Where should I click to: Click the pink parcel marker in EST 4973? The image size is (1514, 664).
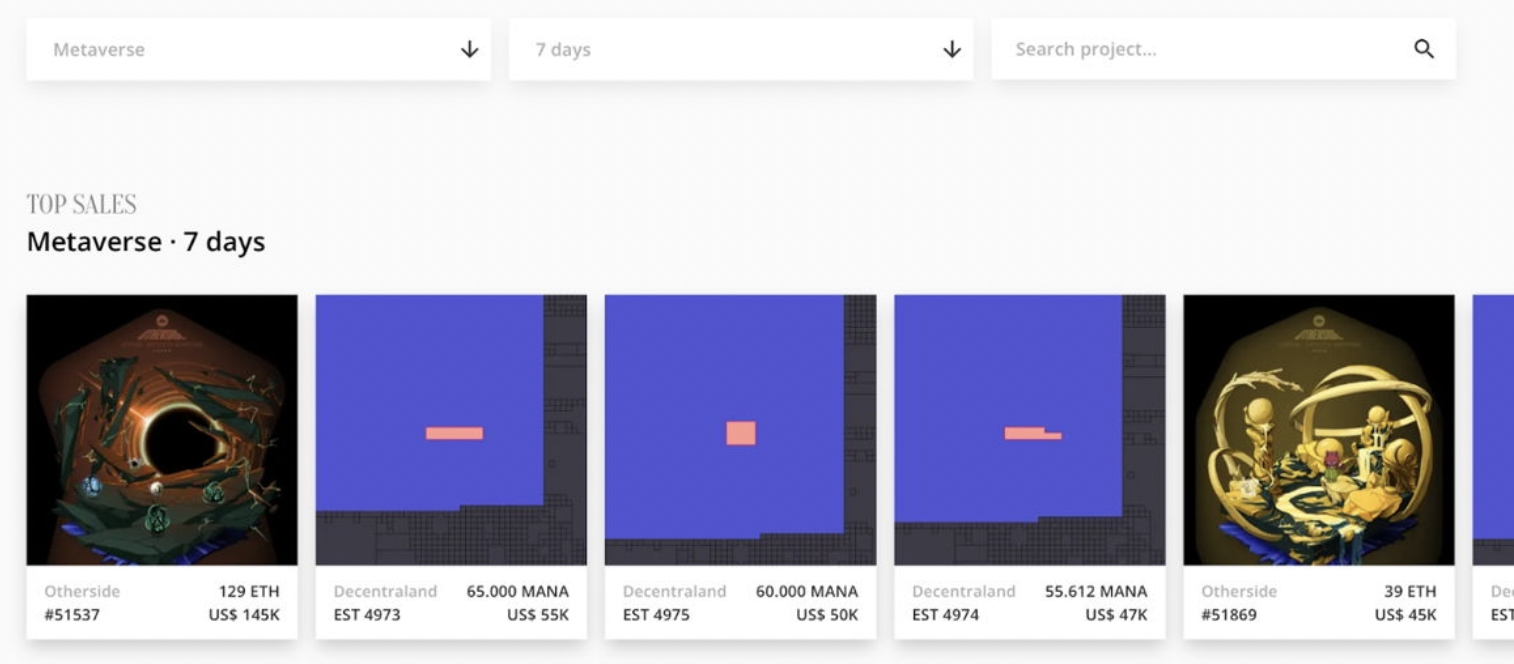click(x=454, y=433)
